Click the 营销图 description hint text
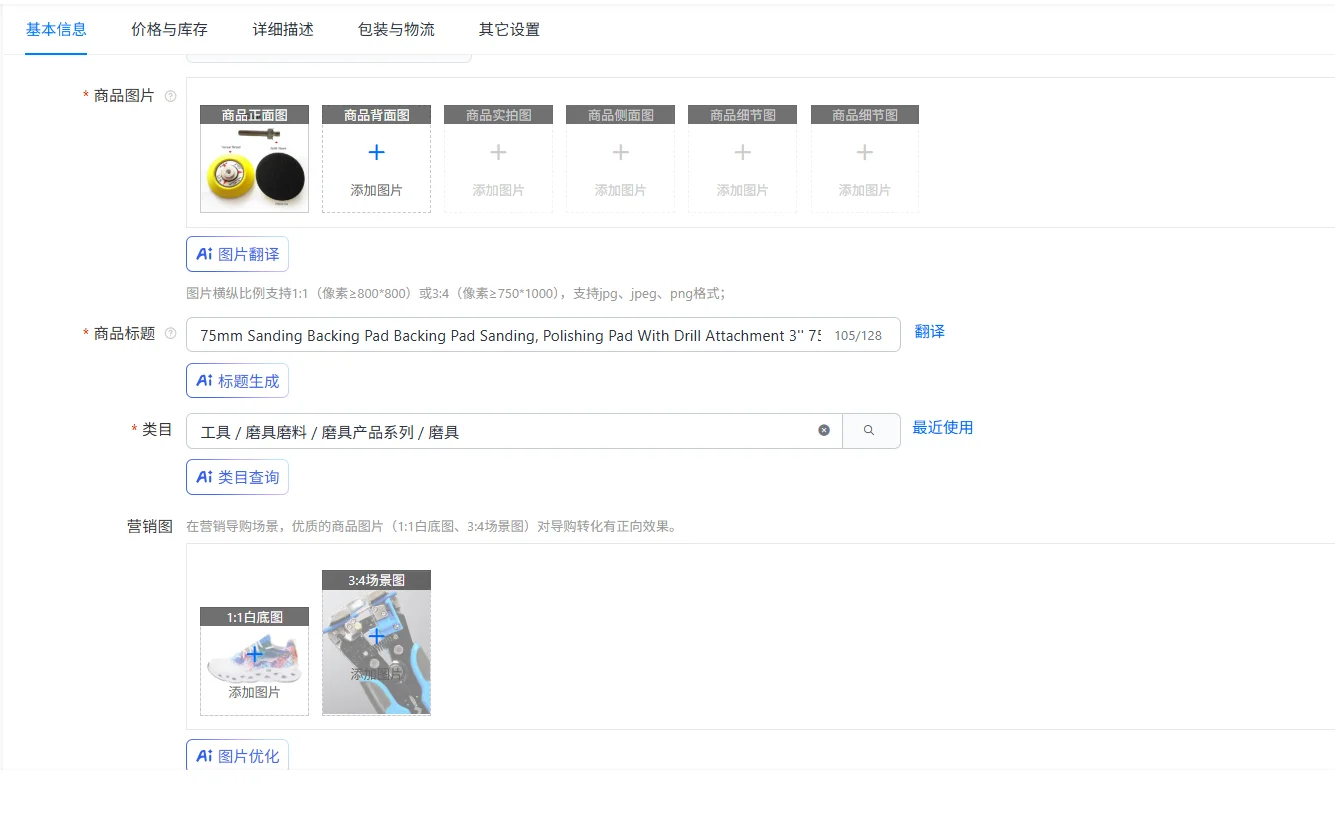The width and height of the screenshot is (1335, 815). pyautogui.click(x=431, y=527)
